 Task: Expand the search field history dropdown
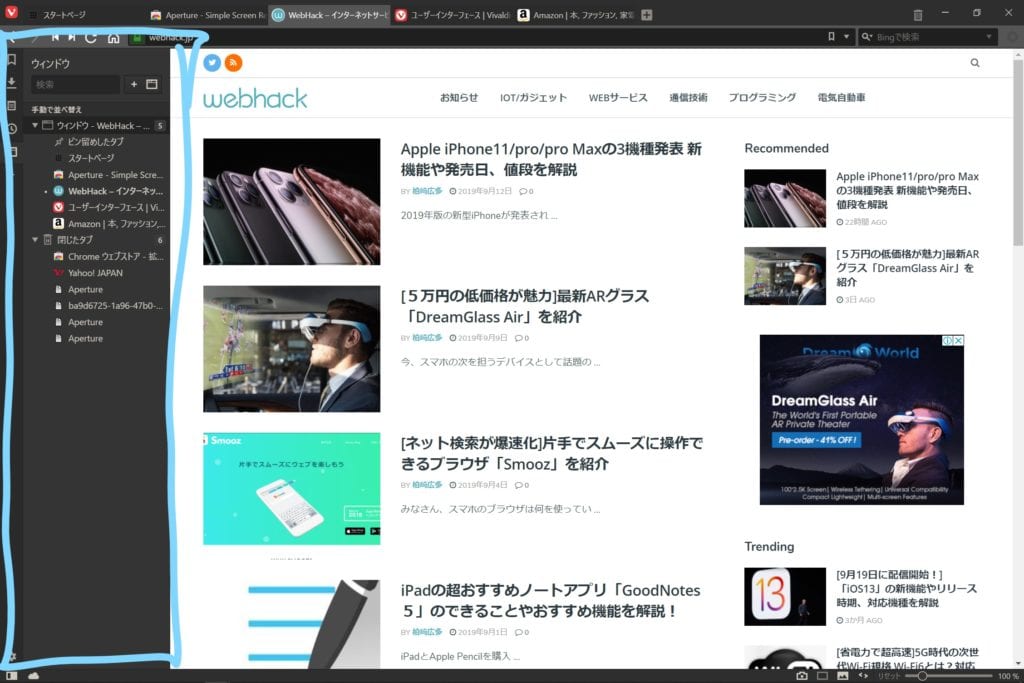click(989, 37)
